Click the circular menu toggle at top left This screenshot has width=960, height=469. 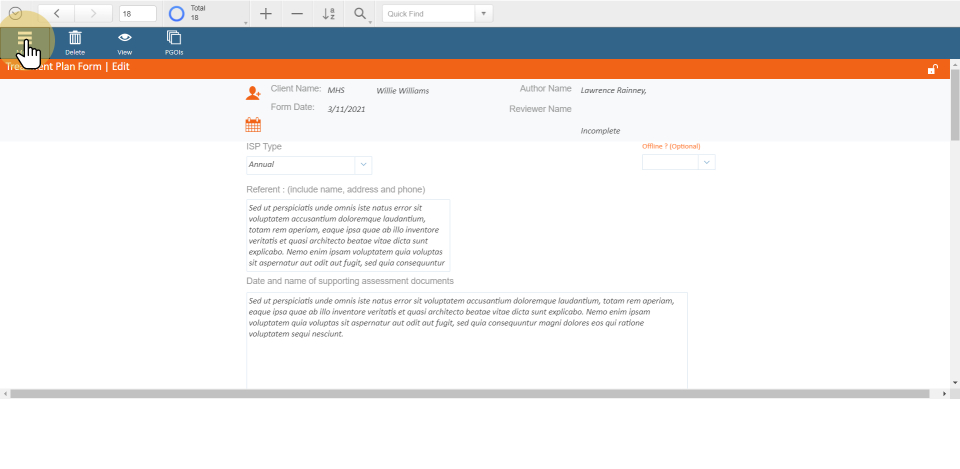point(16,14)
